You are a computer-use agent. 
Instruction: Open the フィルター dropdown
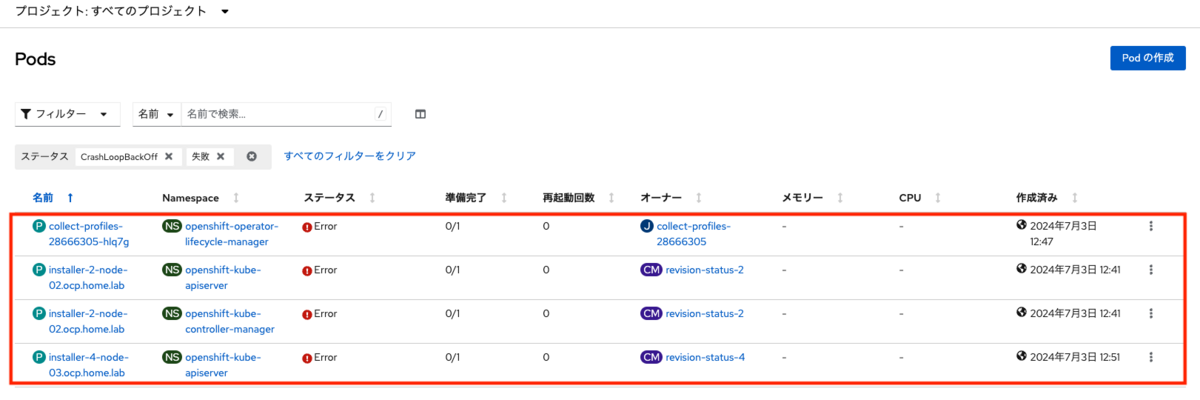[67, 114]
